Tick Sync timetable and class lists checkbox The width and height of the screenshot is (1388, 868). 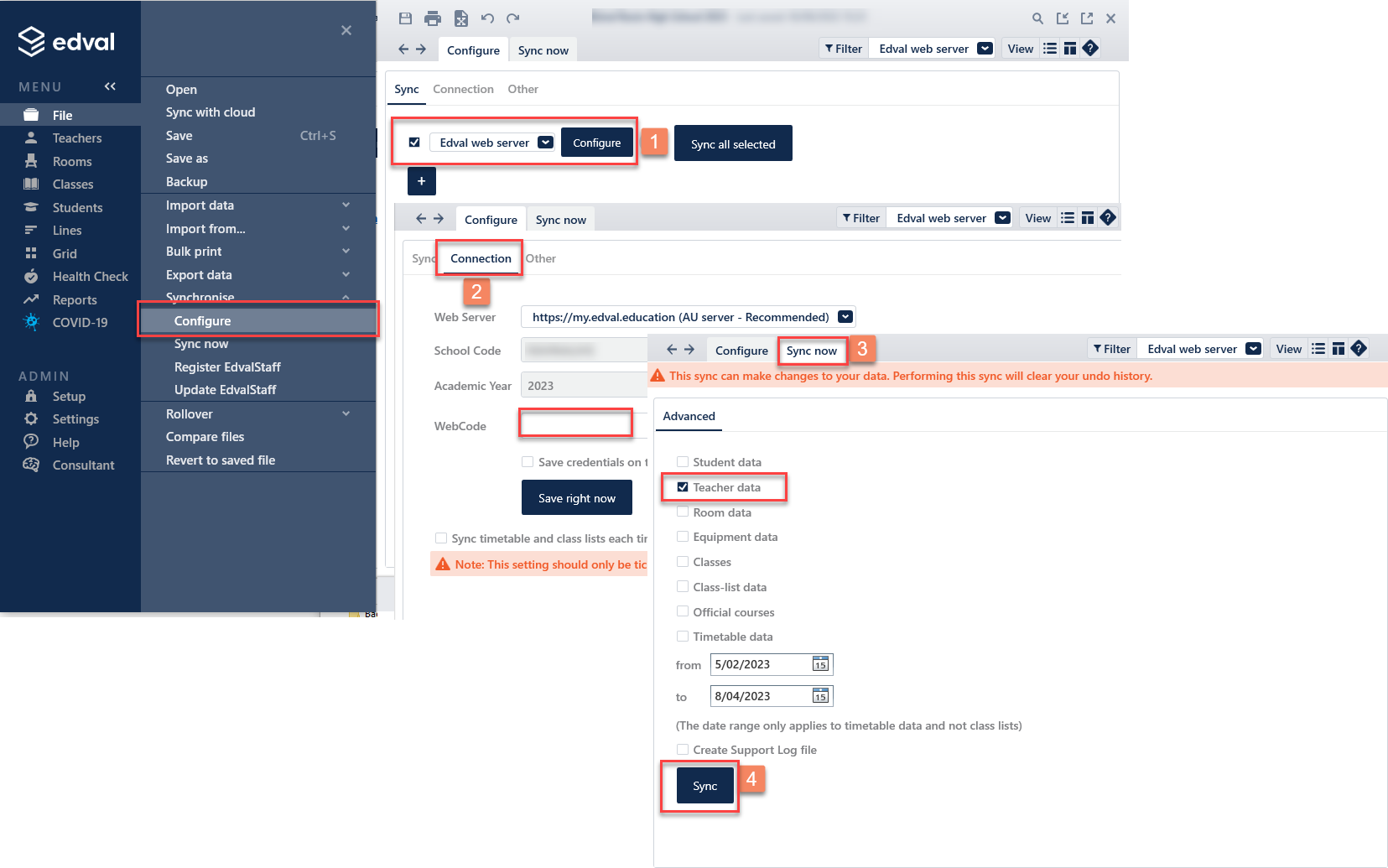[441, 538]
